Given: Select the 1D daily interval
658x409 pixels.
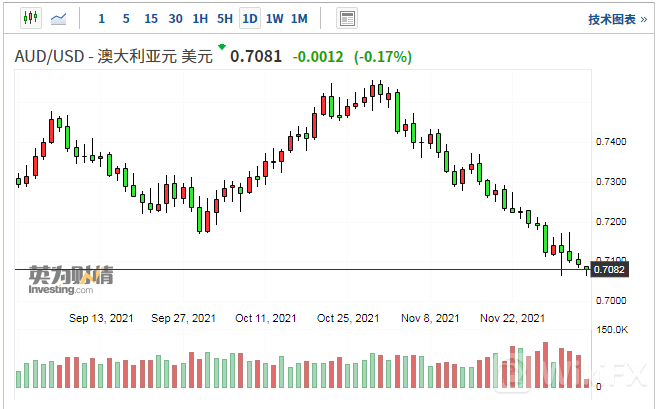Looking at the screenshot, I should (250, 18).
